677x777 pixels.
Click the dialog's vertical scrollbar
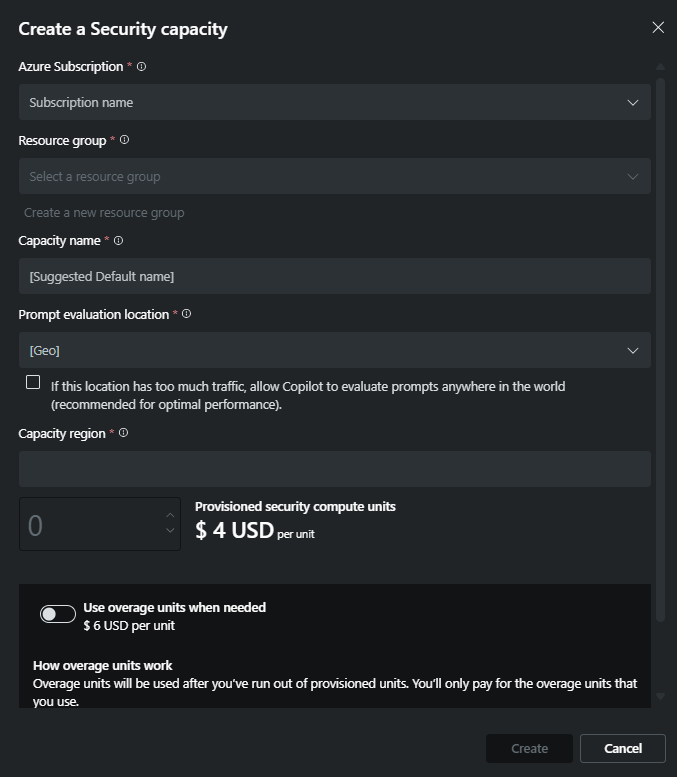point(660,349)
